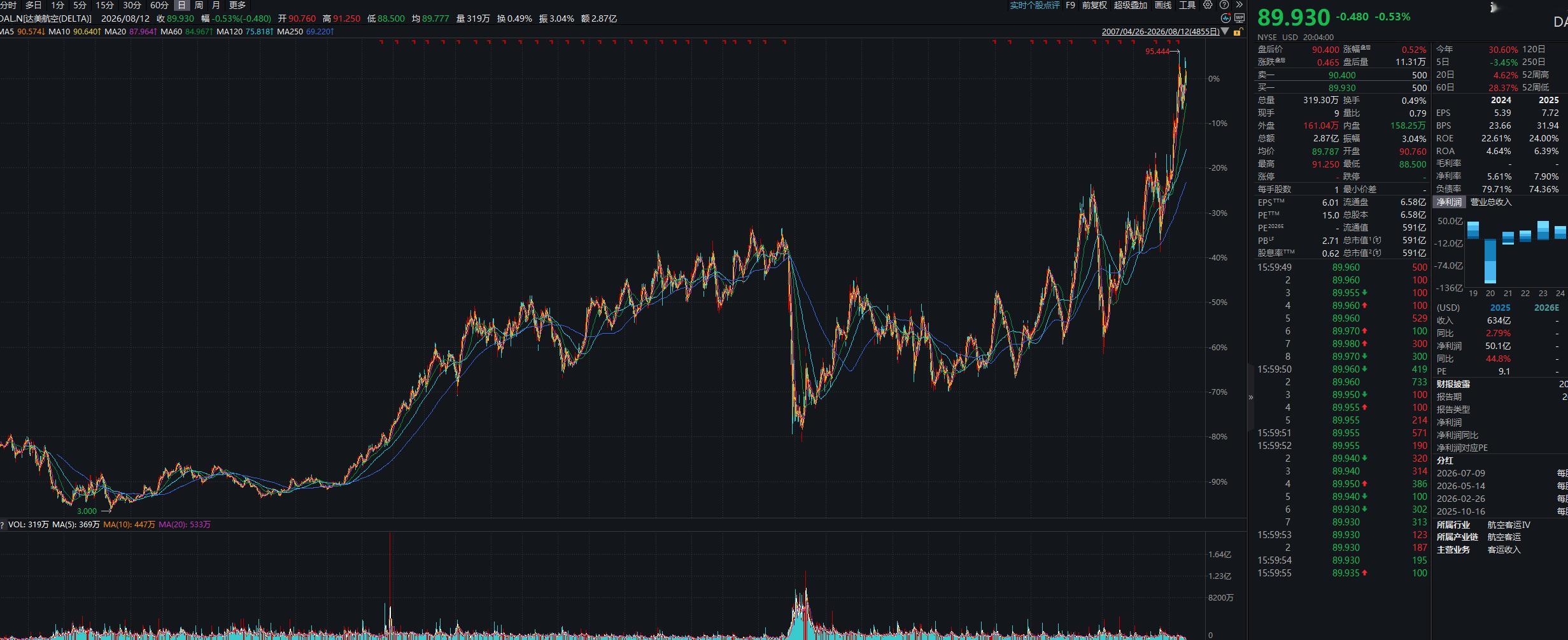Click the WP screen icon
This screenshot has height=640, width=1568.
click(1240, 18)
